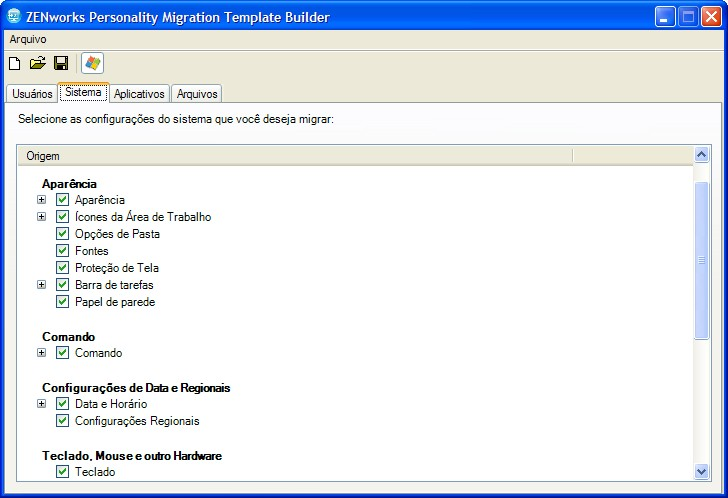The image size is (728, 498).
Task: Click the Save floppy disk icon
Action: pyautogui.click(x=61, y=63)
